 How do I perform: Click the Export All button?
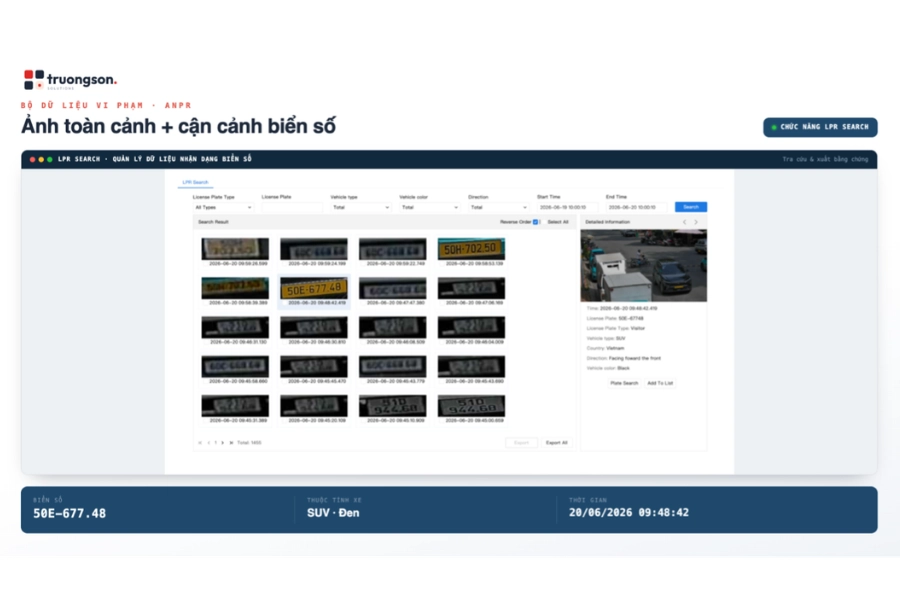pyautogui.click(x=556, y=443)
